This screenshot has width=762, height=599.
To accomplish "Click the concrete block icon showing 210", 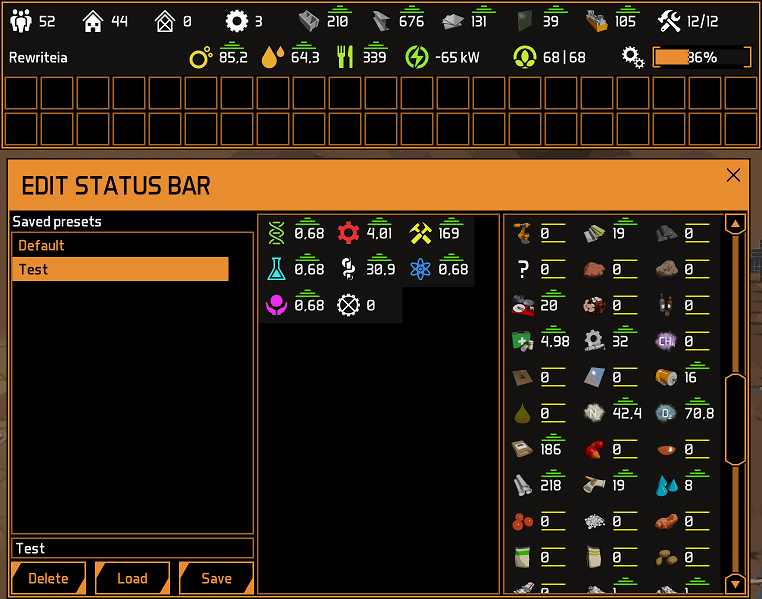I will pos(309,21).
